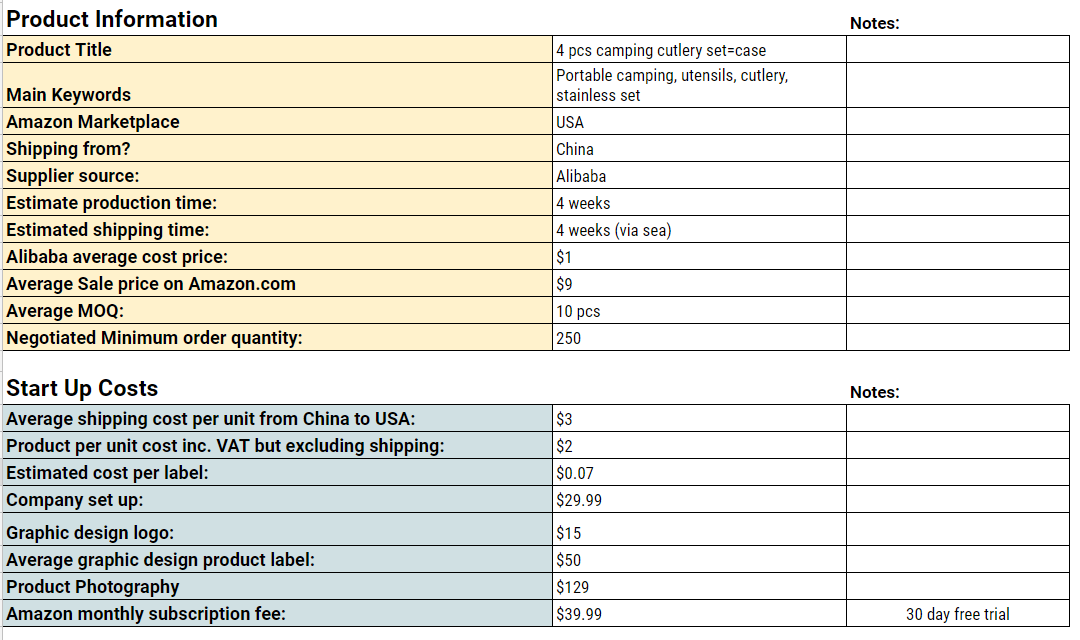The image size is (1080, 640).
Task: Click the Start Up Costs heading
Action: (82, 388)
